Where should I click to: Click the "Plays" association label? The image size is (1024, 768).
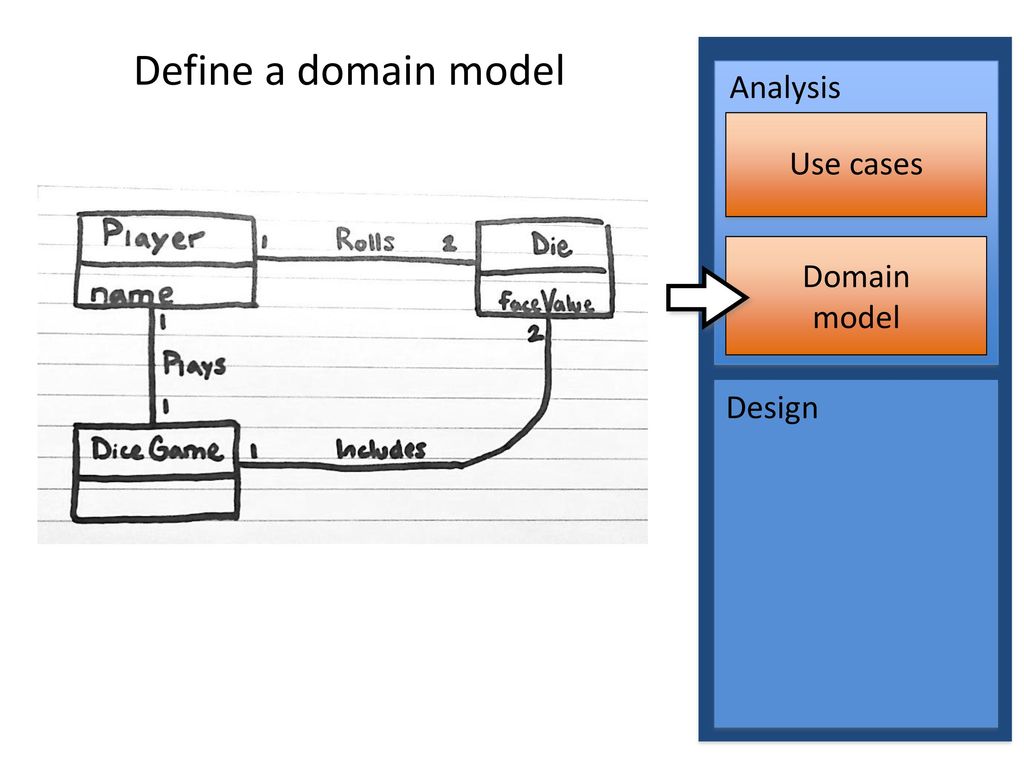(x=194, y=364)
